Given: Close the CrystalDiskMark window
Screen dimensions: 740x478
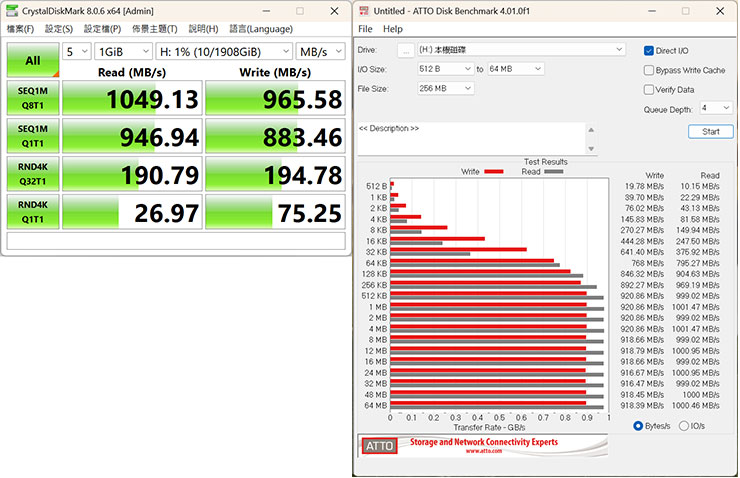Looking at the screenshot, I should tap(334, 11).
